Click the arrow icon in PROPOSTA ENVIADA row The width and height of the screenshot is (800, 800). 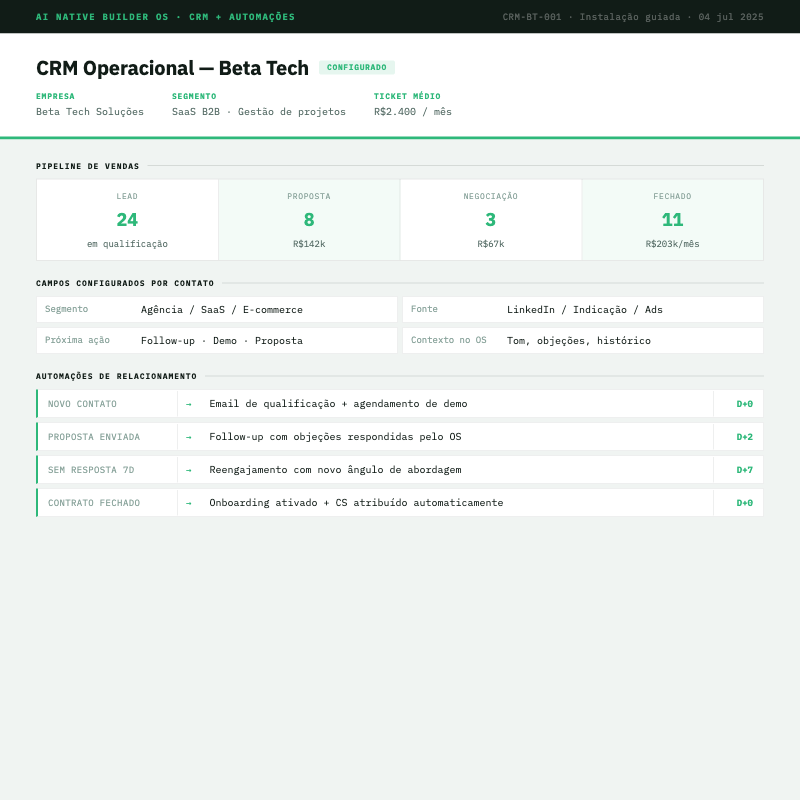pyautogui.click(x=189, y=437)
